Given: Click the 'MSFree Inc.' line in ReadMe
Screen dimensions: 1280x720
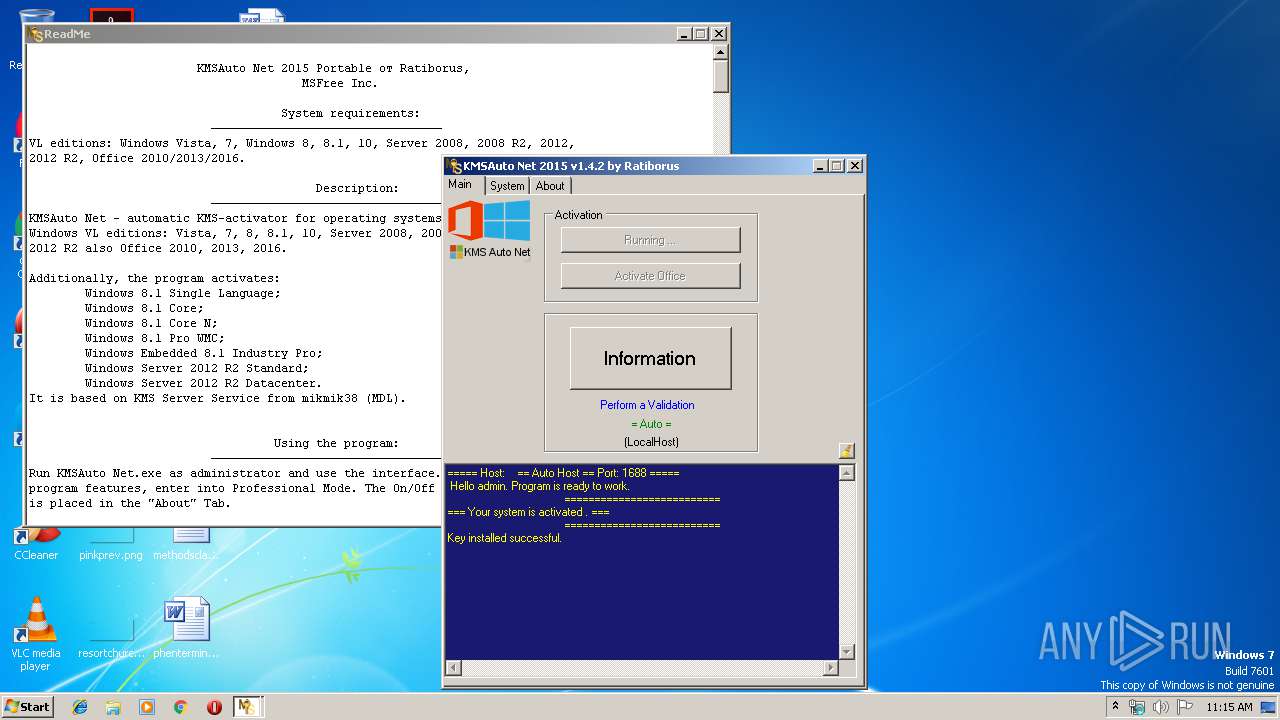Looking at the screenshot, I should (340, 83).
